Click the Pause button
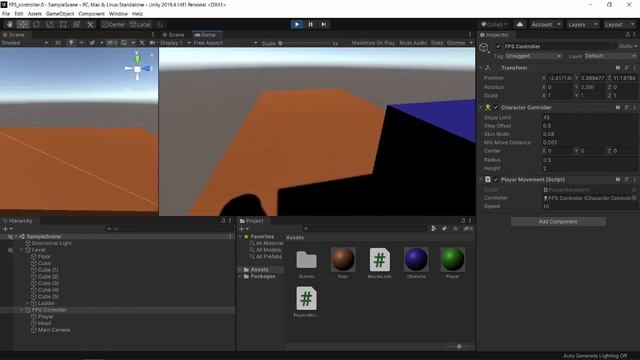The width and height of the screenshot is (640, 360). (310, 24)
